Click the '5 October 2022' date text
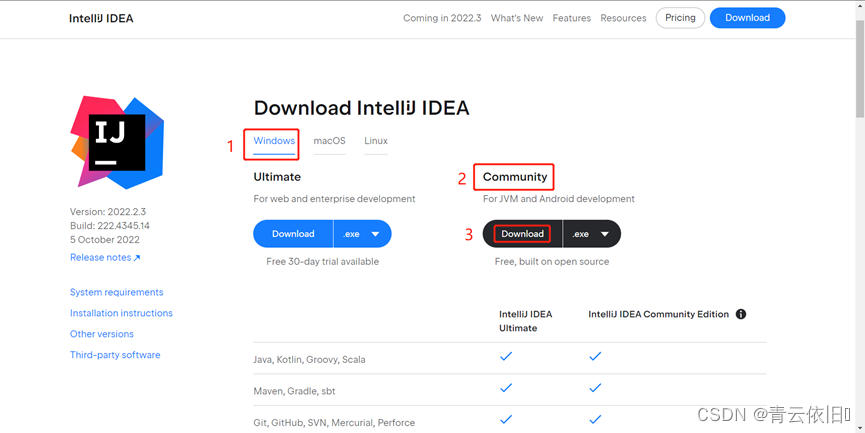The width and height of the screenshot is (865, 433). (x=105, y=239)
